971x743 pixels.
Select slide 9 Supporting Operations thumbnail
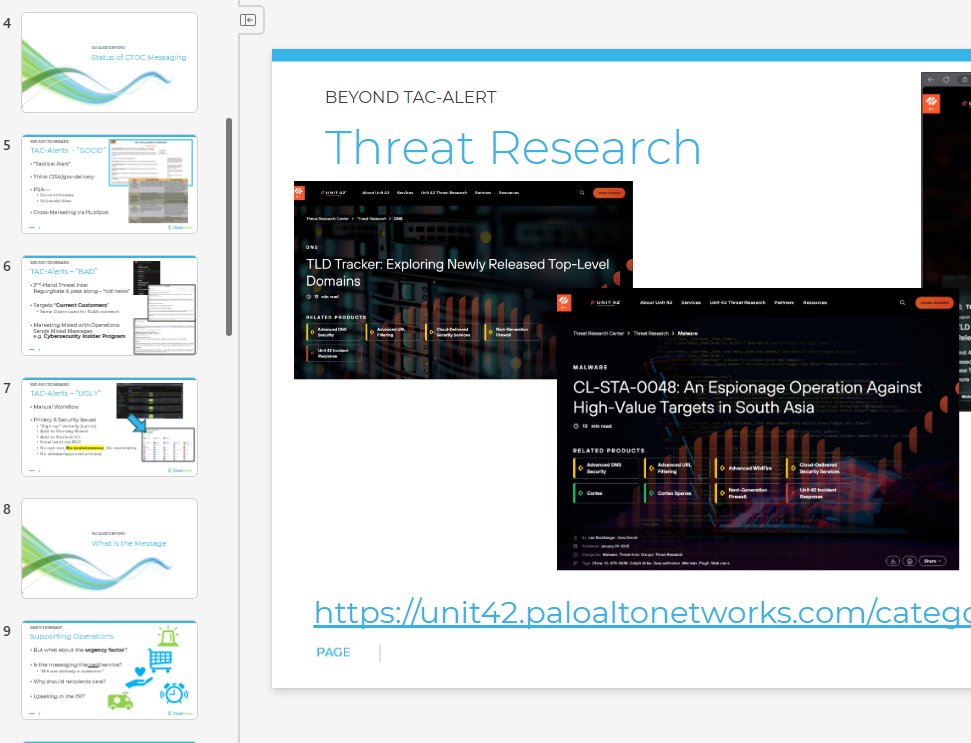click(110, 670)
